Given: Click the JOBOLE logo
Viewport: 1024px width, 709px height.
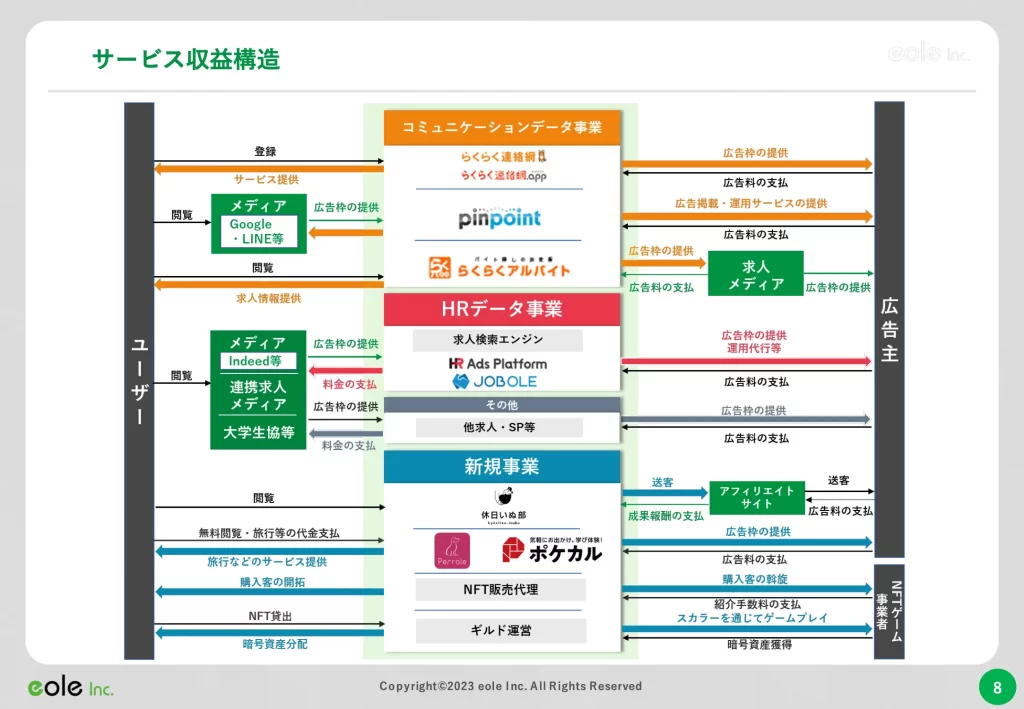Looking at the screenshot, I should tap(495, 381).
